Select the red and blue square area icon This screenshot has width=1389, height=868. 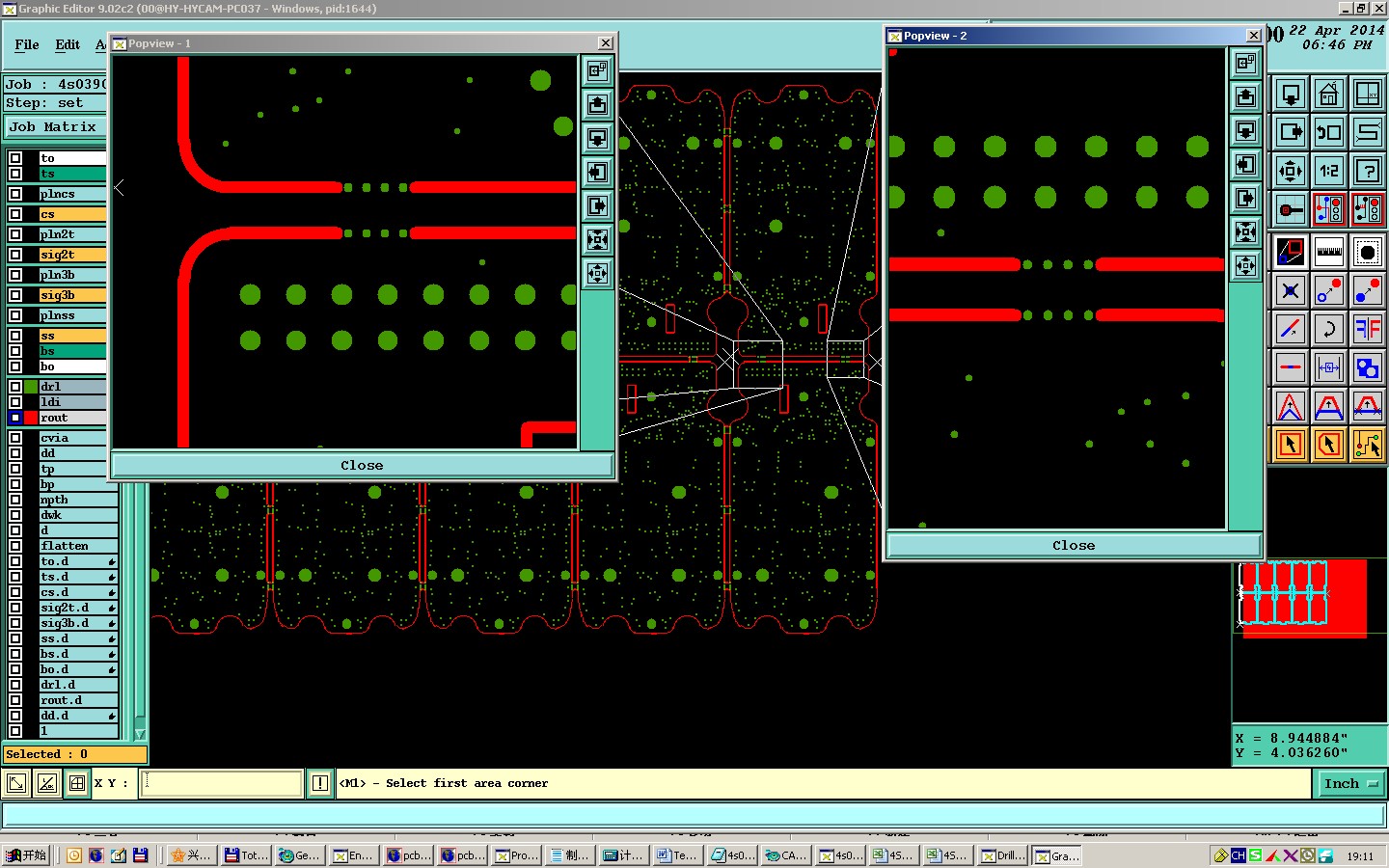point(1290,252)
